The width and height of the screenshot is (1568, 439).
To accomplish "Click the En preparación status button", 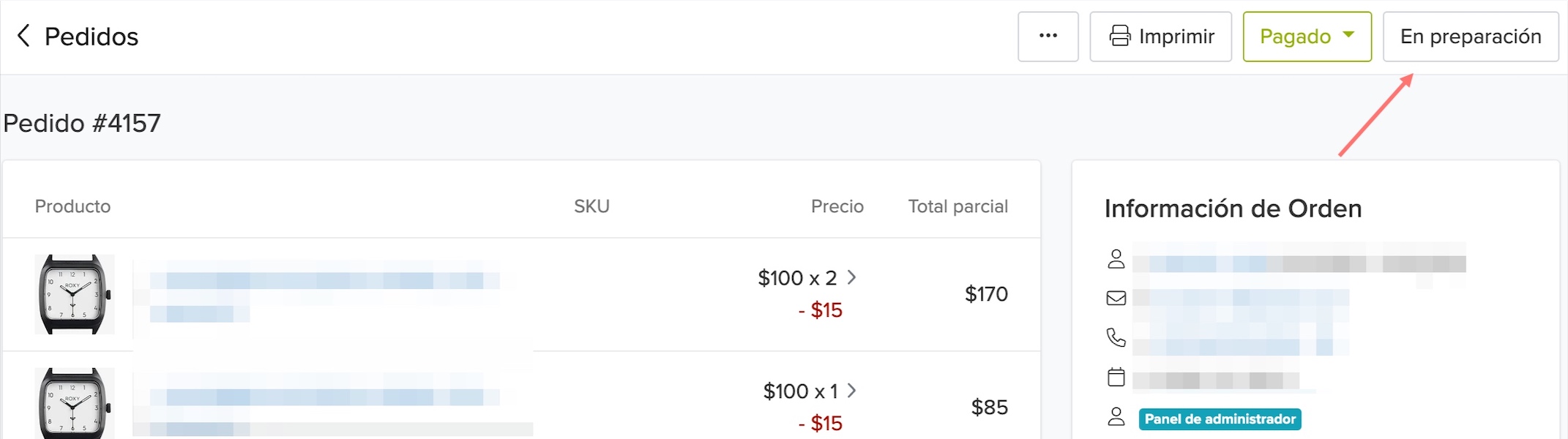I will 1470,36.
